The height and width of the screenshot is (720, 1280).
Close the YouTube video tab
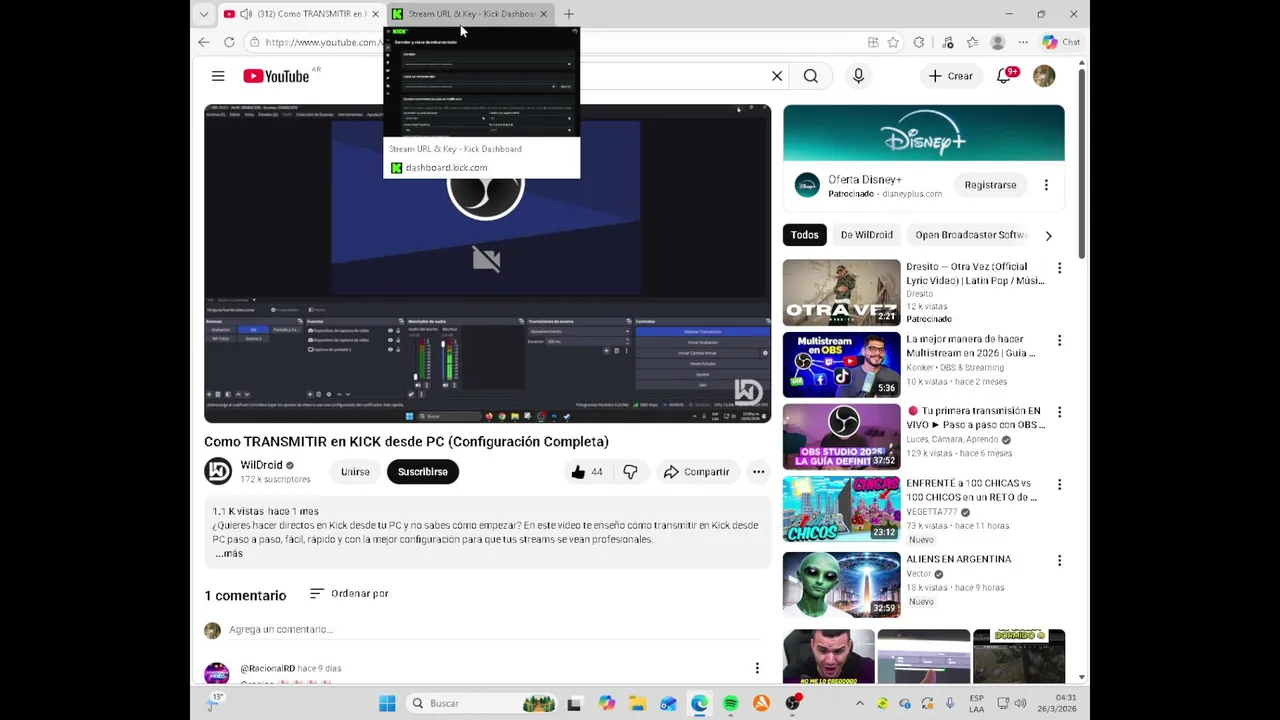(375, 14)
